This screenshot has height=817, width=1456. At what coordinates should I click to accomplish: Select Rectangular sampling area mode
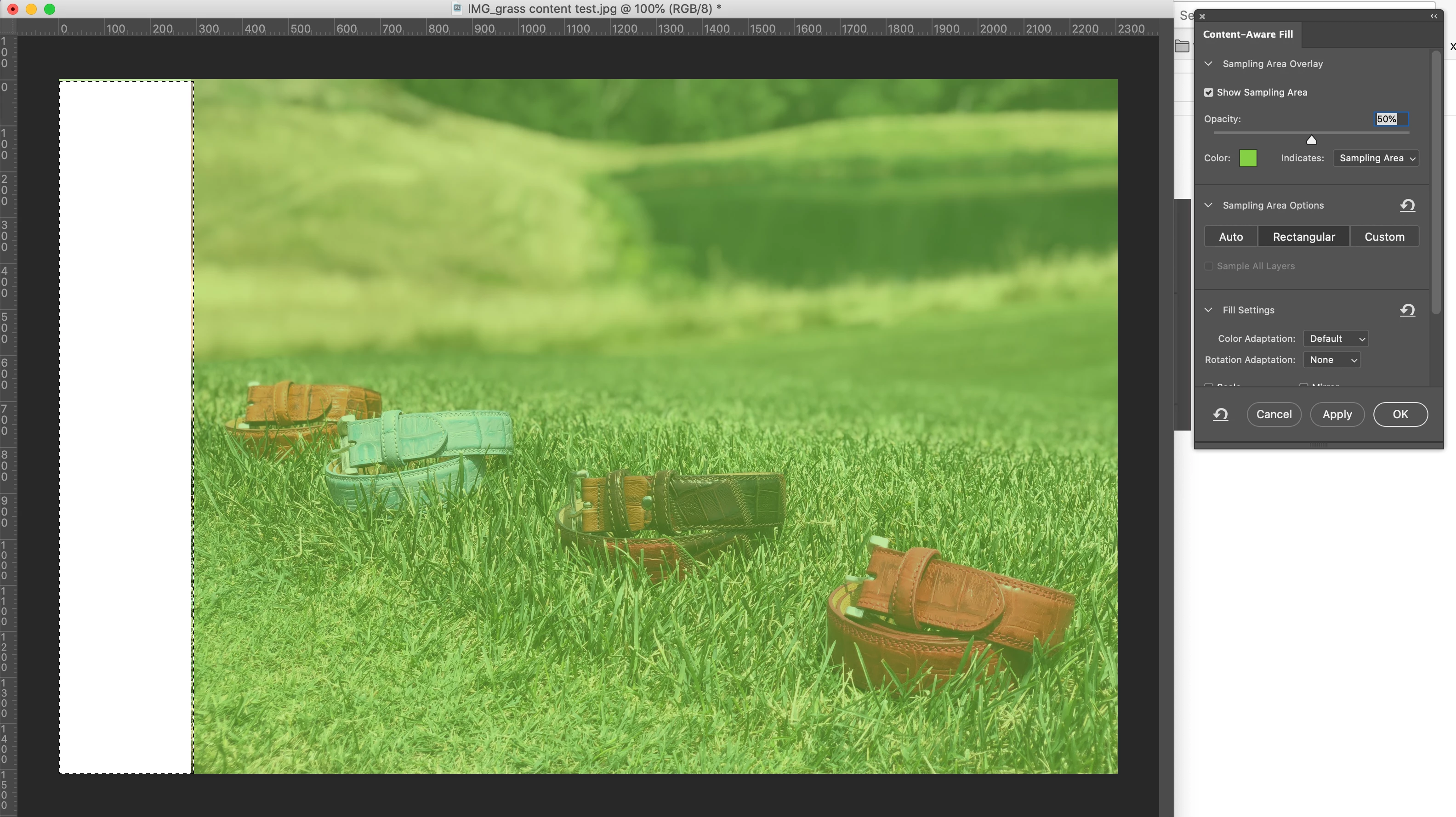[1303, 237]
